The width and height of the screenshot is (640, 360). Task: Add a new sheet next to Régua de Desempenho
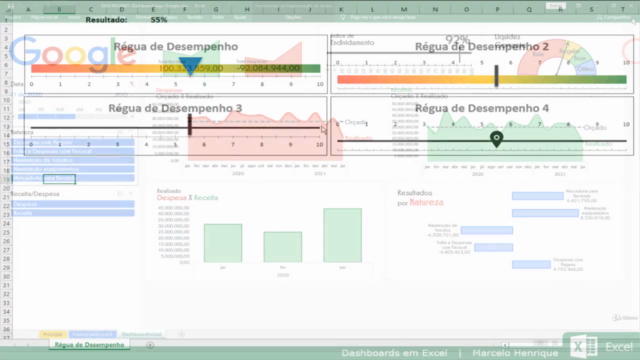pos(150,345)
